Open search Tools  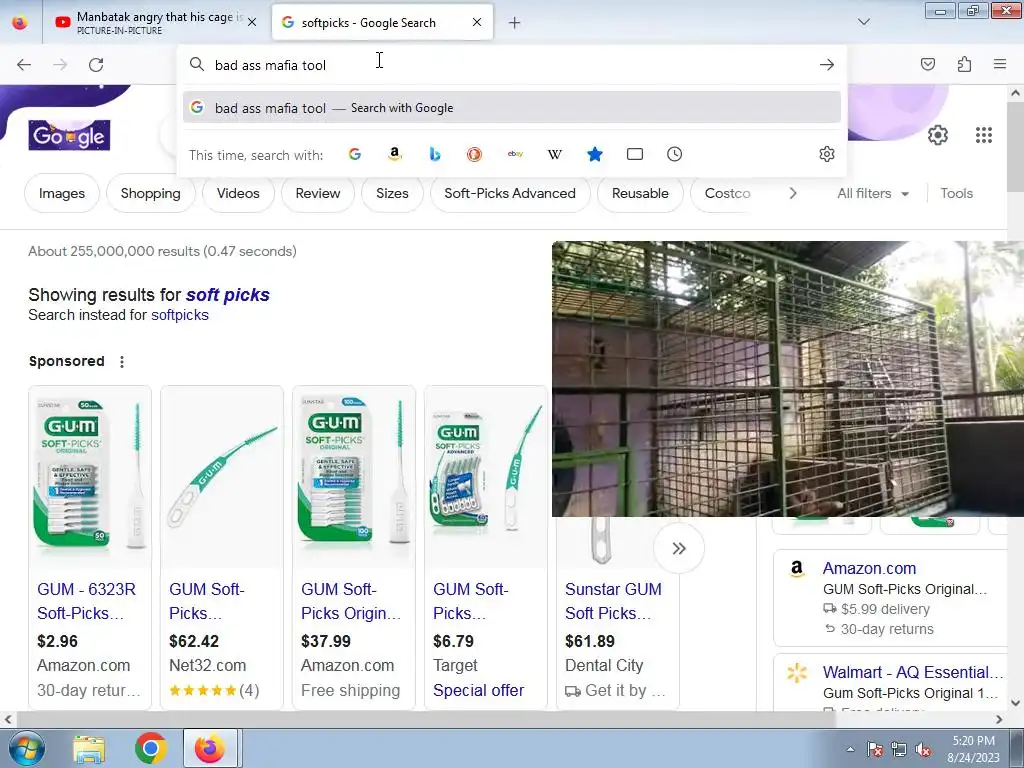pos(956,193)
